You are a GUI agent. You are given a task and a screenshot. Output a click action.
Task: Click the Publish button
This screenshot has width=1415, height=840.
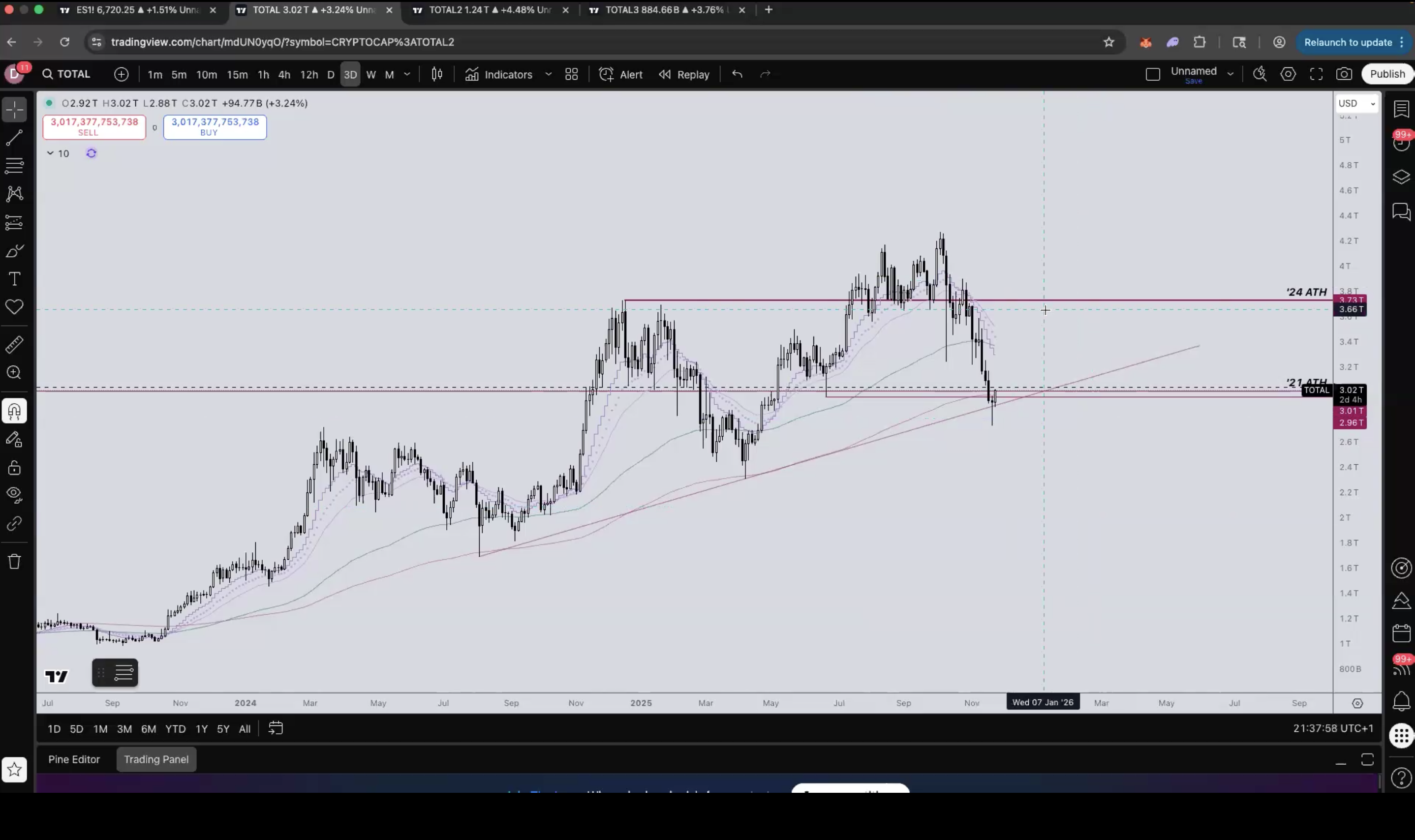tap(1386, 74)
